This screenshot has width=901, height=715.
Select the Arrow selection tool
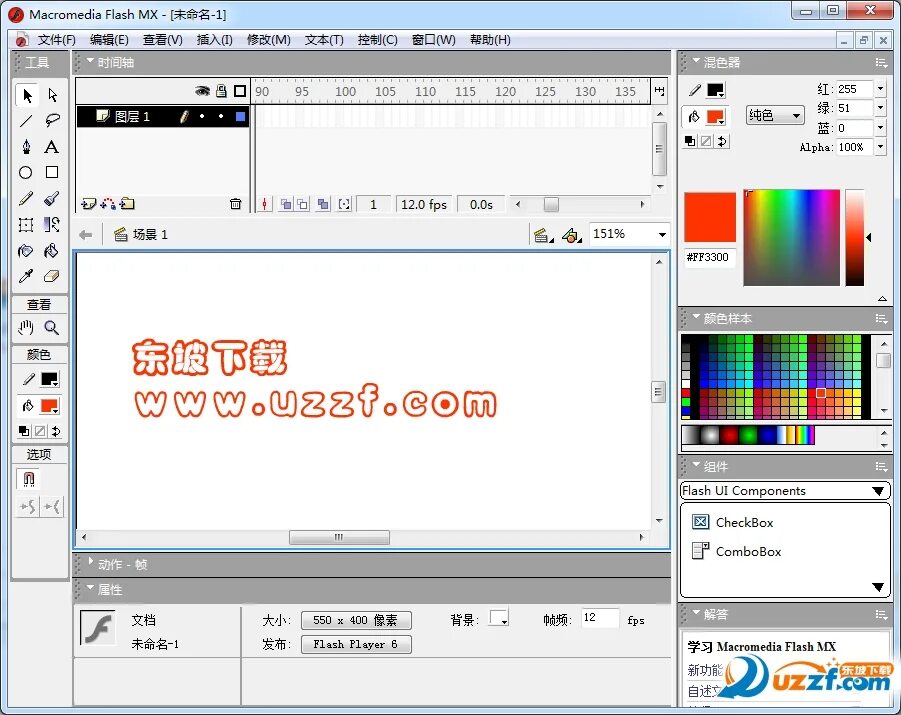[x=26, y=95]
